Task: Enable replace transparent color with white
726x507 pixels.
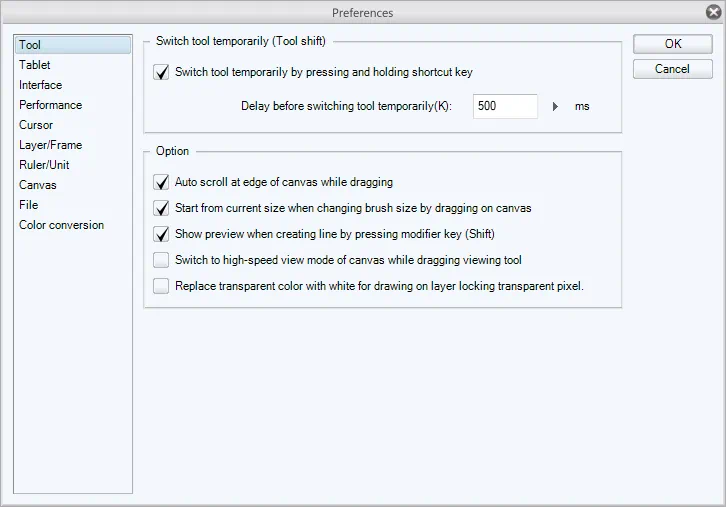Action: pos(161,286)
